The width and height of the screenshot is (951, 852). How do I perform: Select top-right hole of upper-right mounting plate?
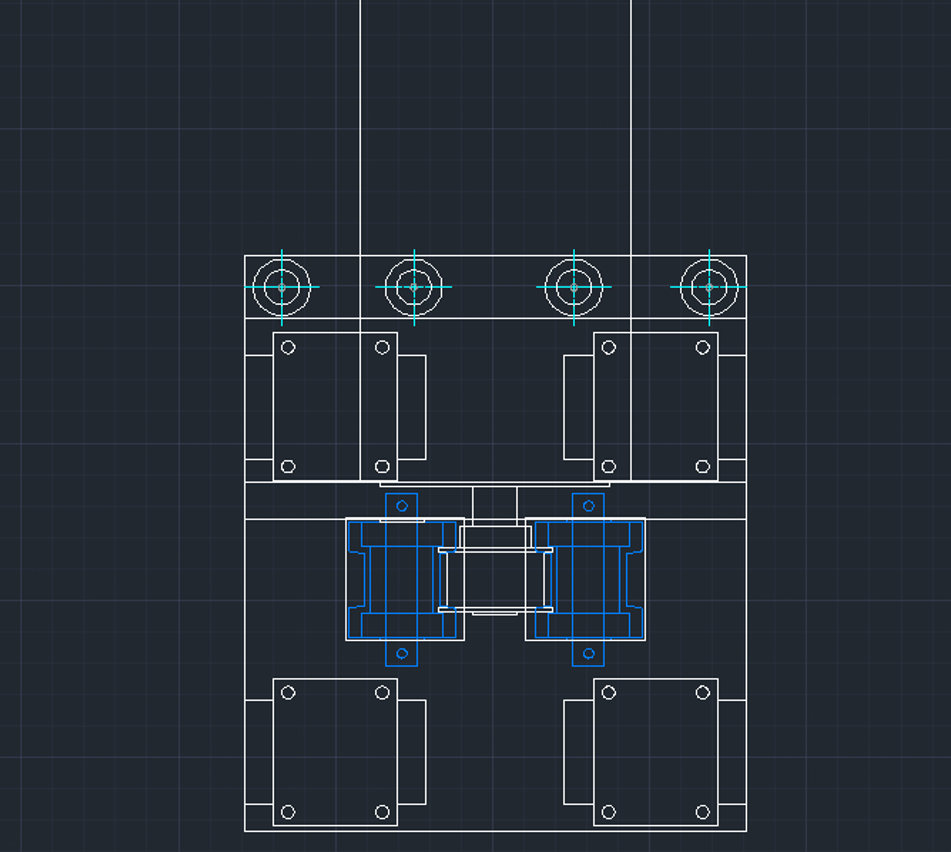tap(702, 347)
